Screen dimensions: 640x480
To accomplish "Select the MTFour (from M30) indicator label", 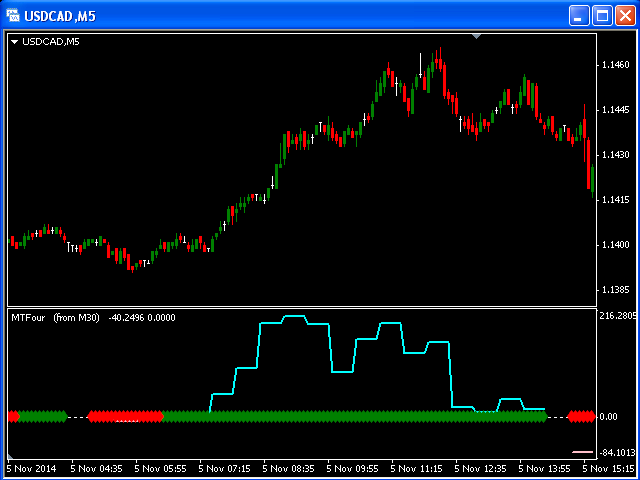I will (x=55, y=317).
